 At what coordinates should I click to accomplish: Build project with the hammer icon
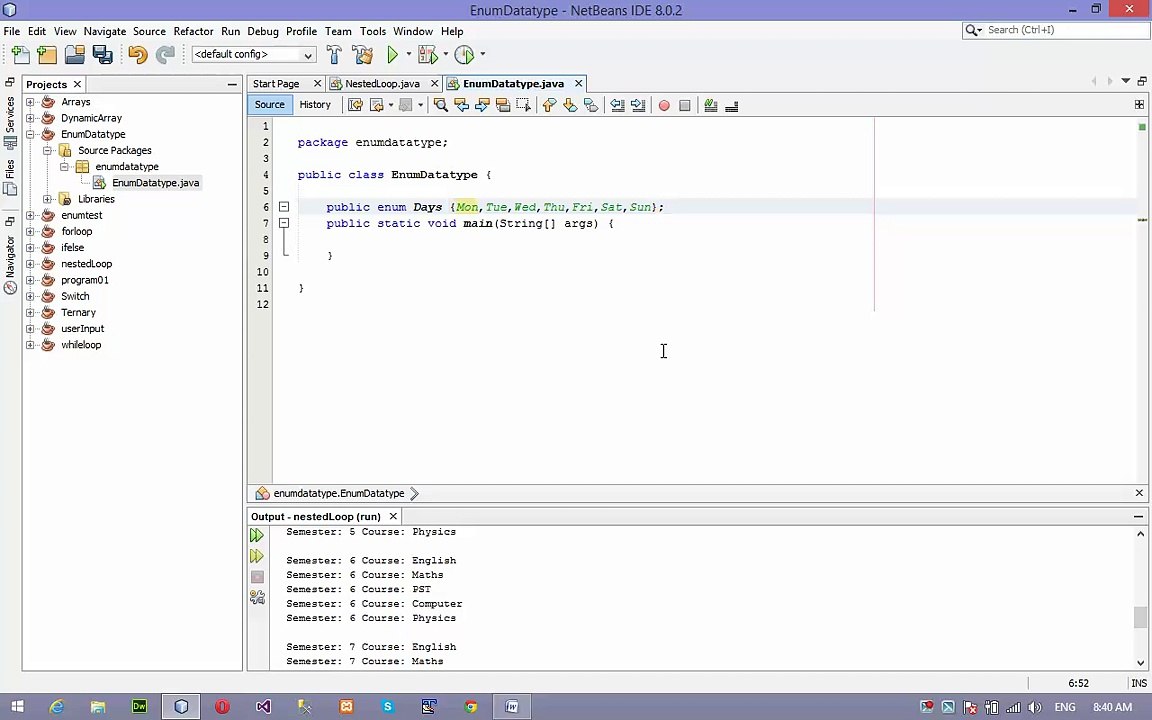334,54
